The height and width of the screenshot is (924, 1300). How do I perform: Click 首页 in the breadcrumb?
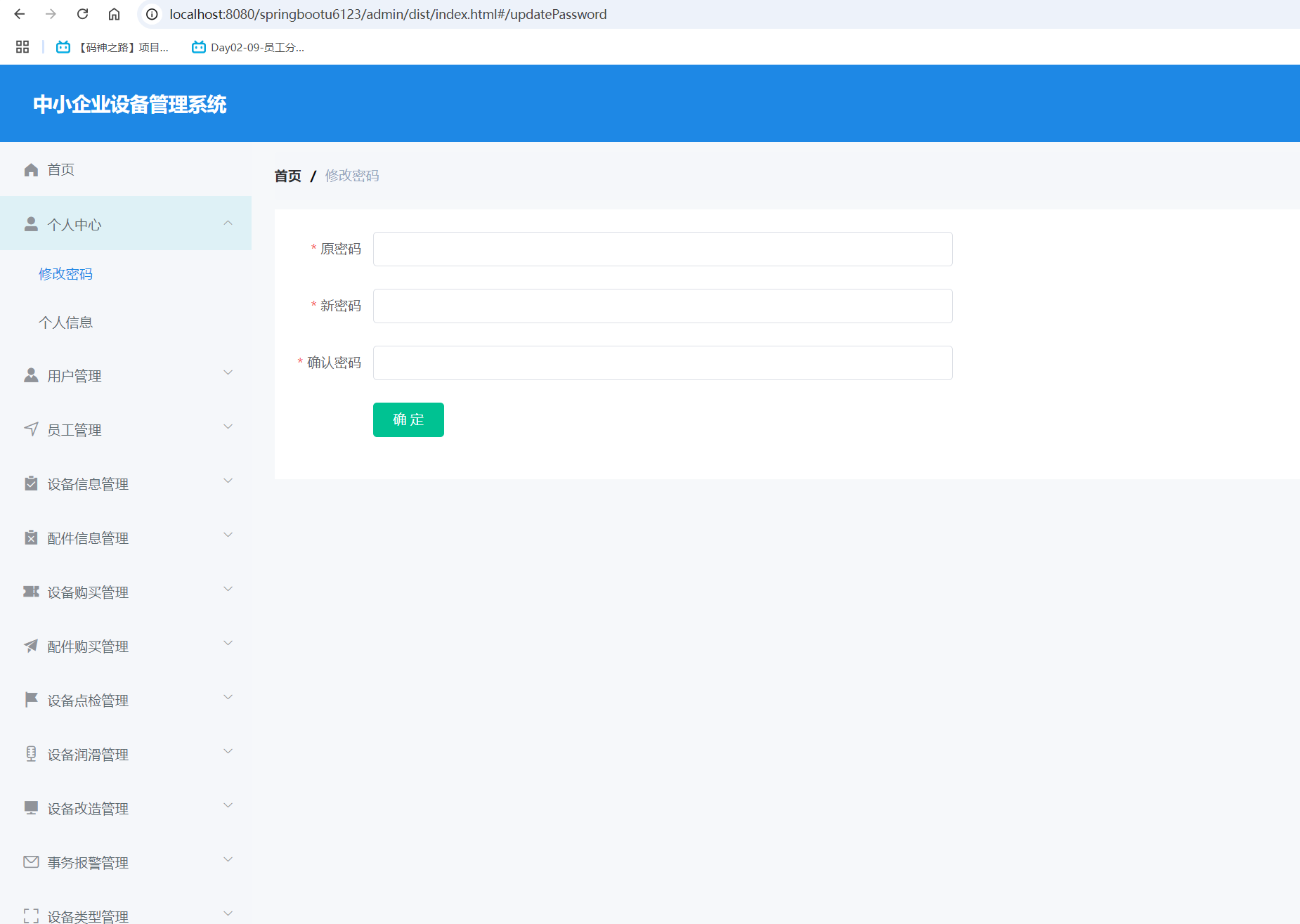[288, 176]
